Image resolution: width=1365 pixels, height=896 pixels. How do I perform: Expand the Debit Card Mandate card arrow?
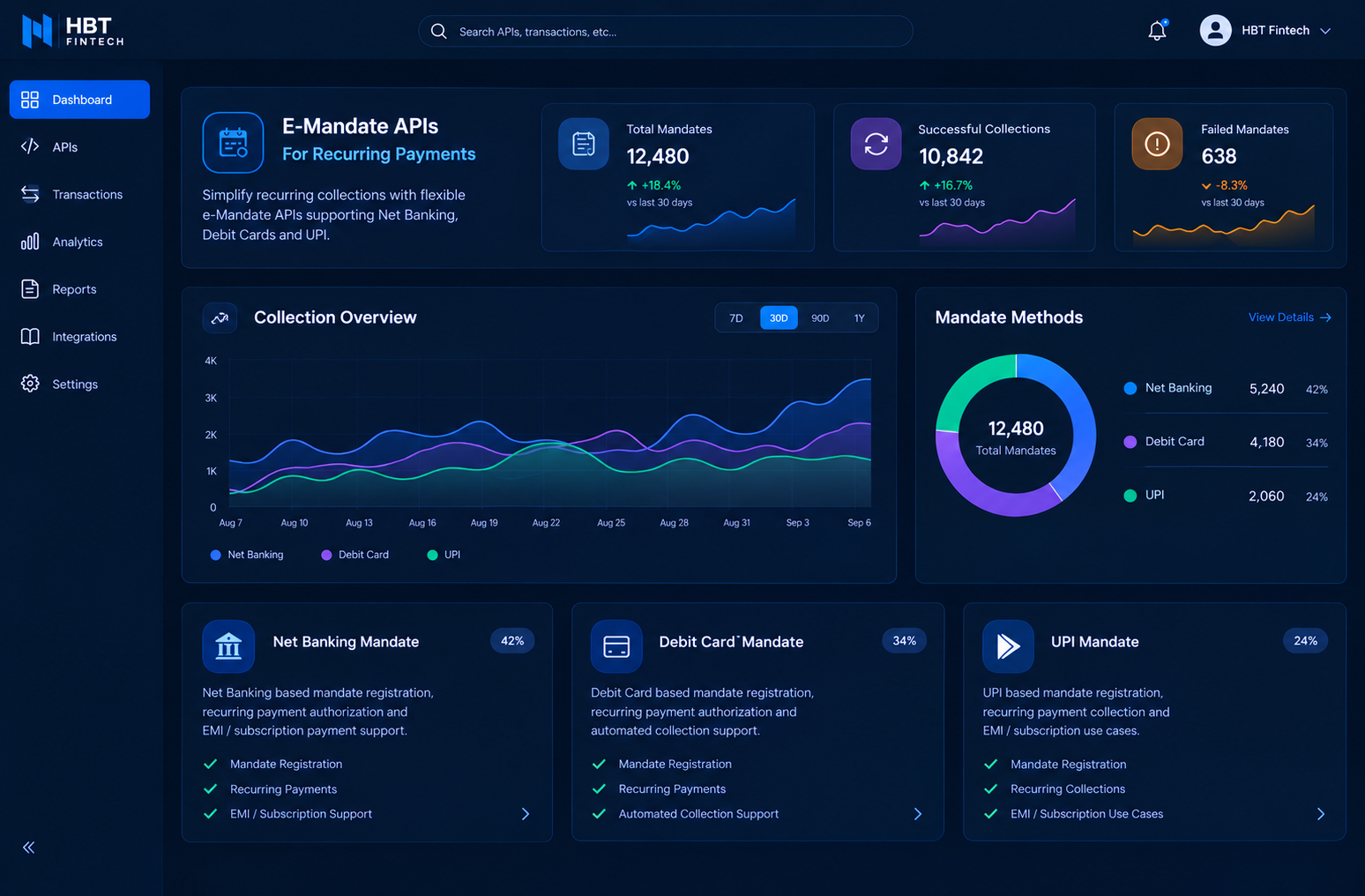click(918, 814)
